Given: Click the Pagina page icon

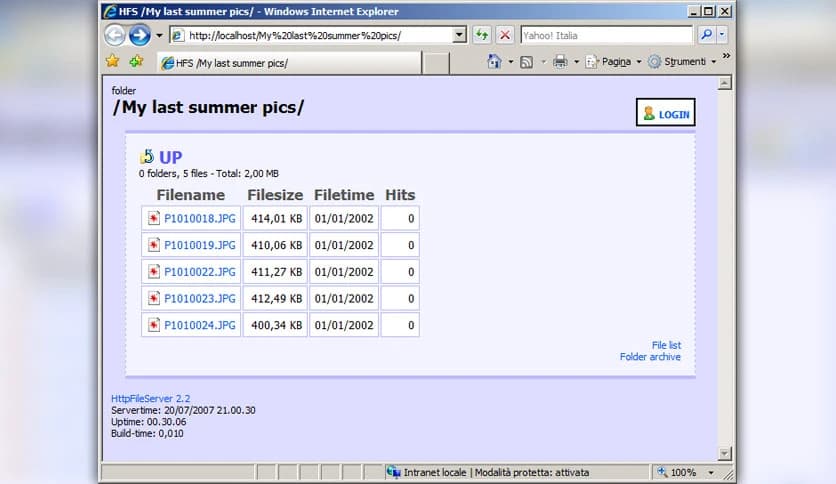Looking at the screenshot, I should point(591,62).
